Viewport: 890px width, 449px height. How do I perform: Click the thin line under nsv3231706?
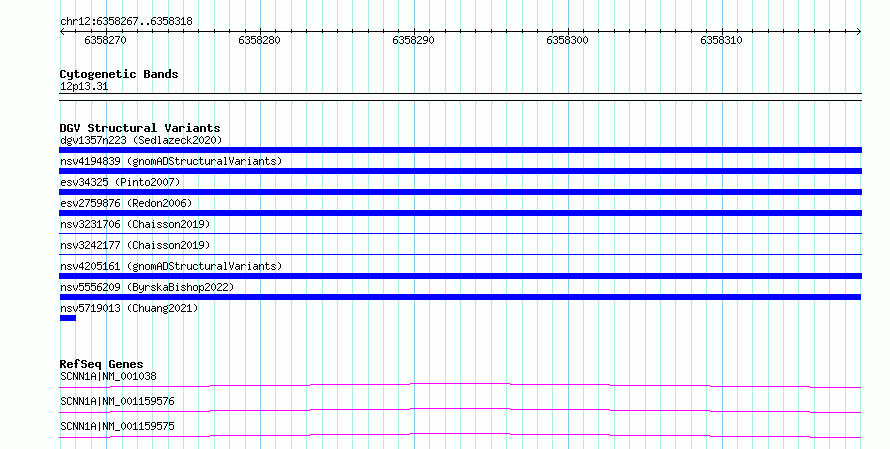pos(460,233)
